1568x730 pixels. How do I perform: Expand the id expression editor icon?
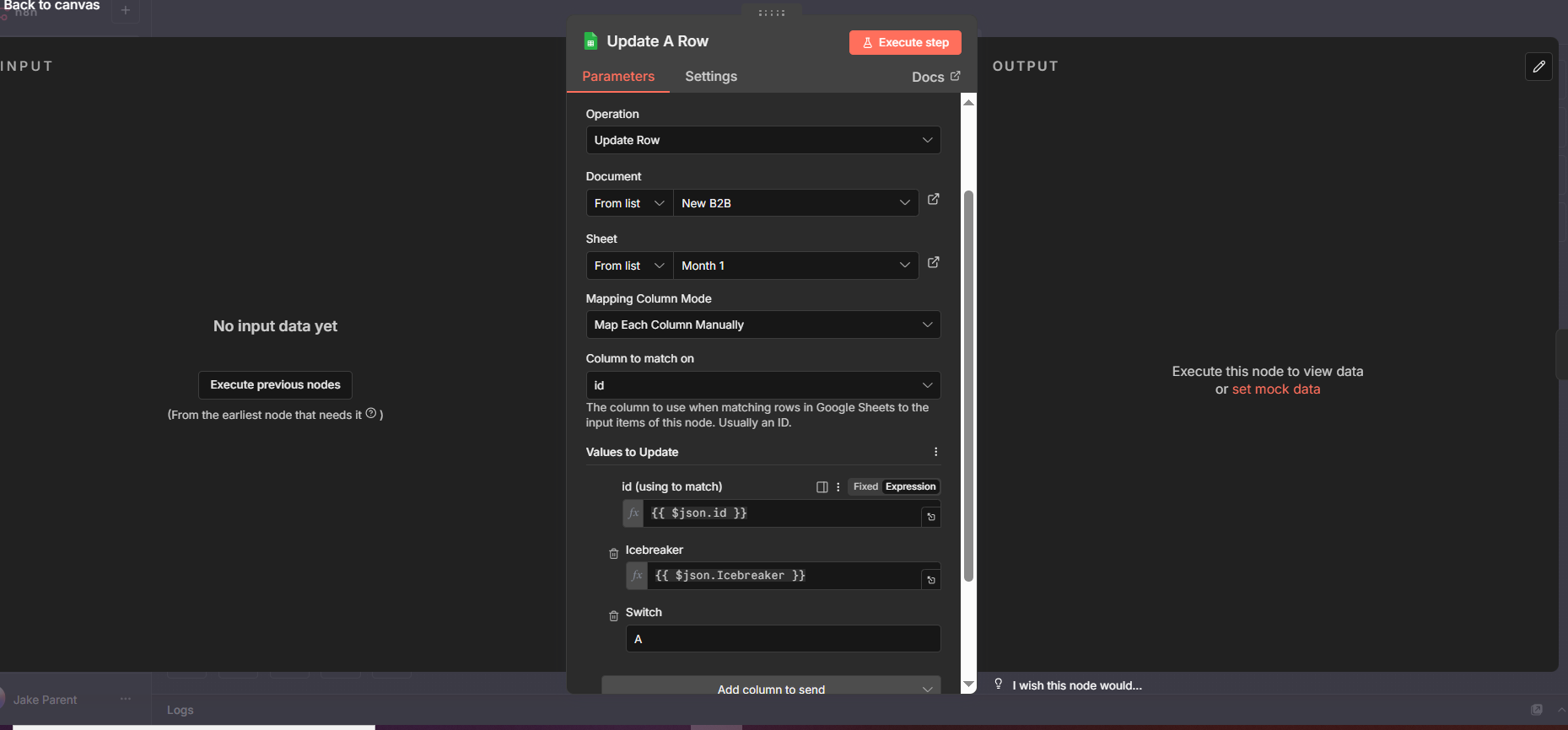[x=931, y=517]
